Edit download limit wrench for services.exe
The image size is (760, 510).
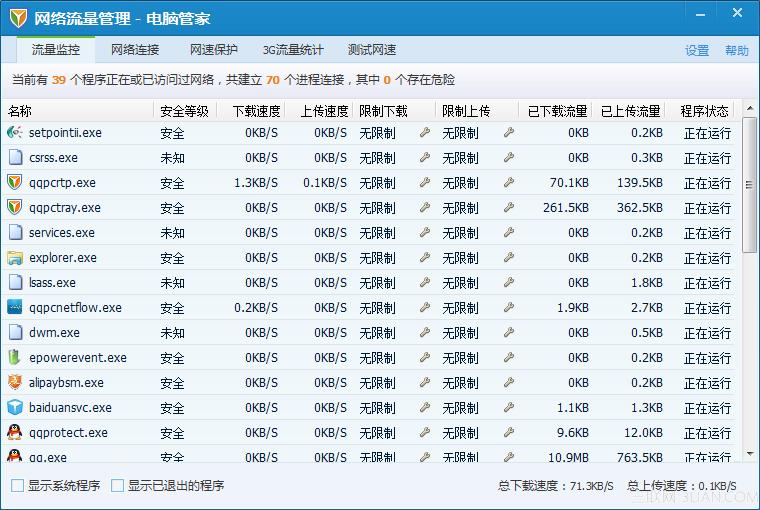(425, 232)
